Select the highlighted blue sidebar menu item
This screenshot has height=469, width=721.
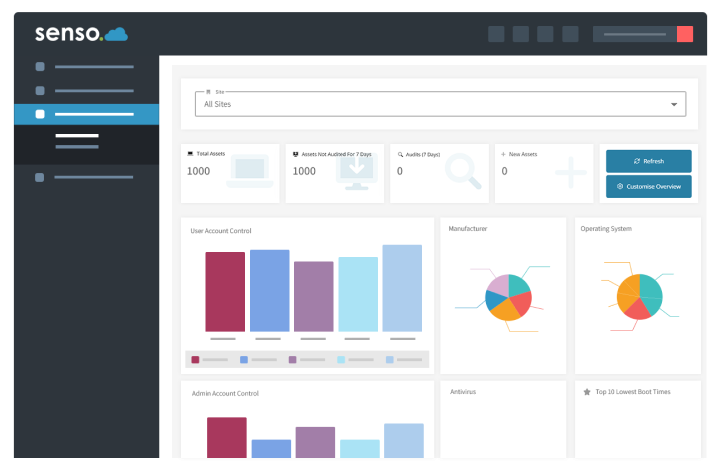[86, 114]
